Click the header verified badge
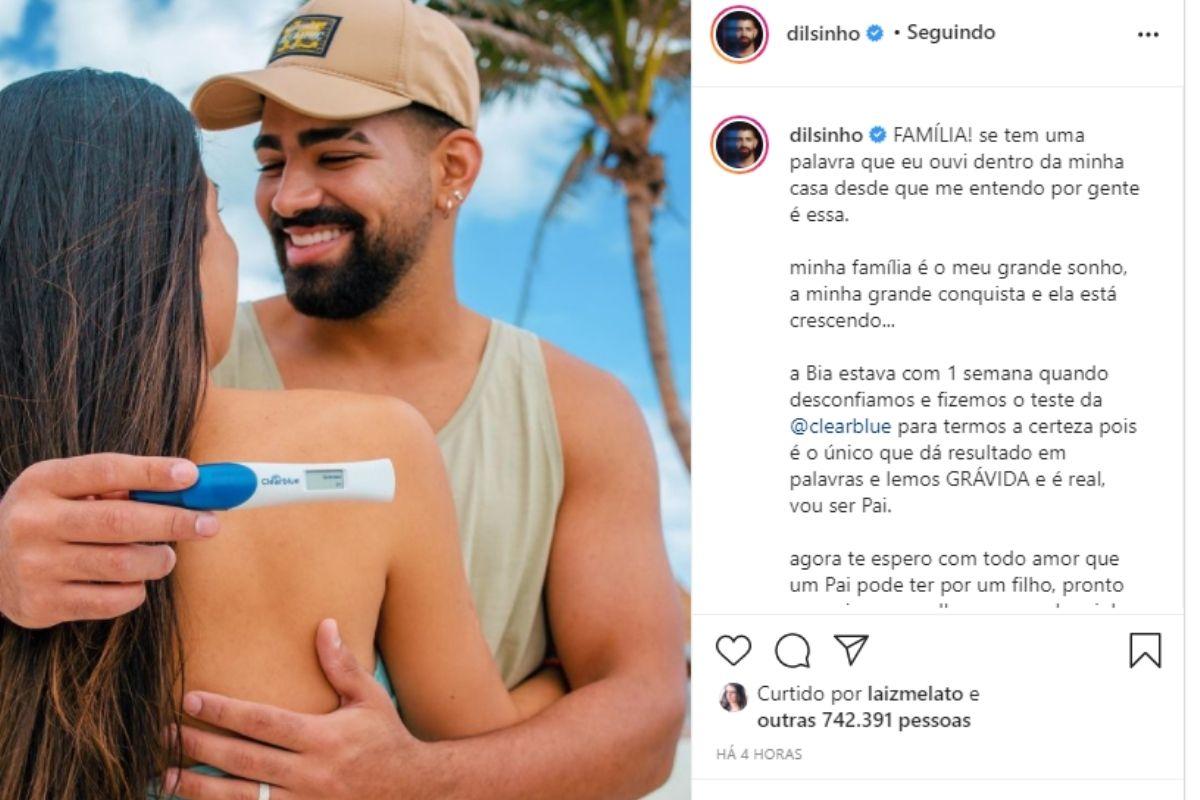This screenshot has width=1200, height=800. [x=875, y=33]
